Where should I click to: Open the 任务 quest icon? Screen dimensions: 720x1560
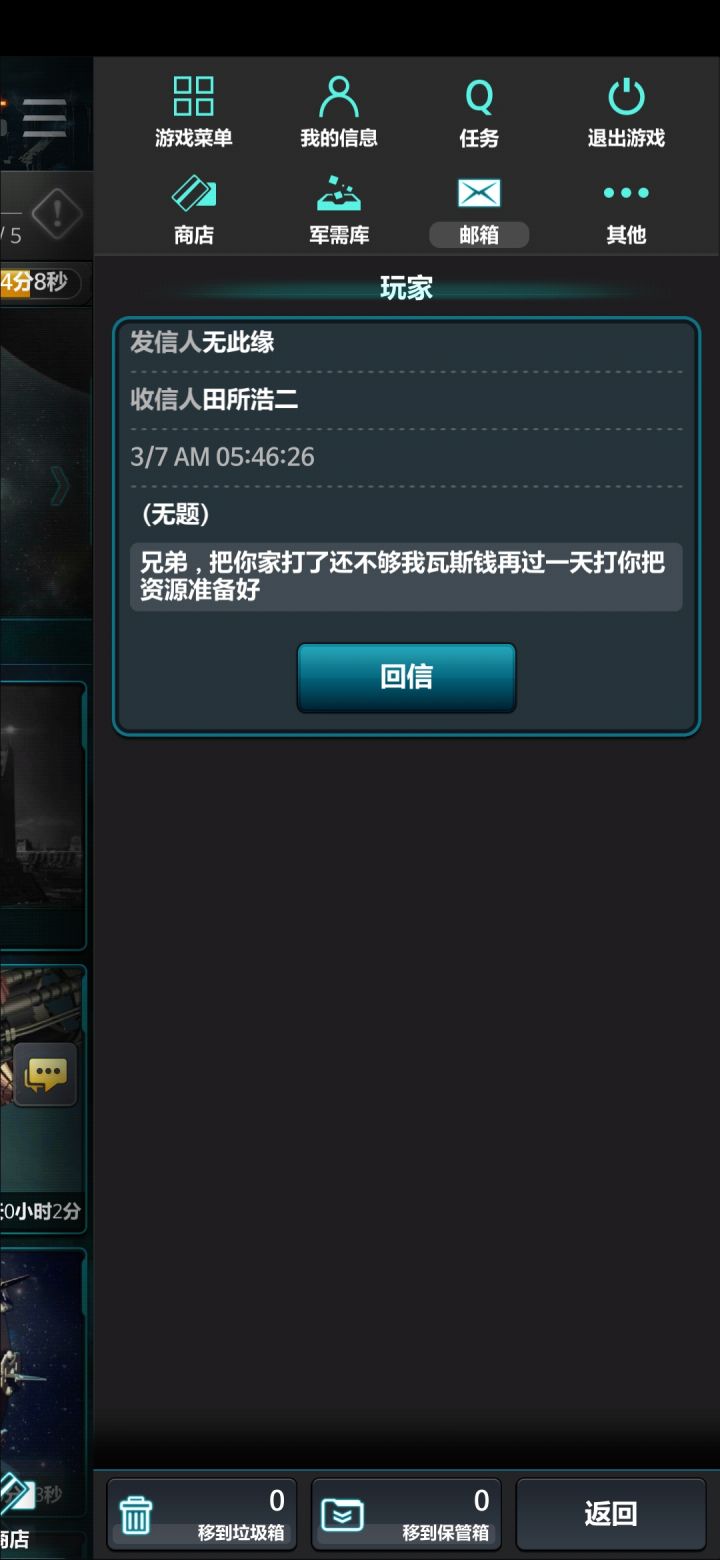(479, 112)
